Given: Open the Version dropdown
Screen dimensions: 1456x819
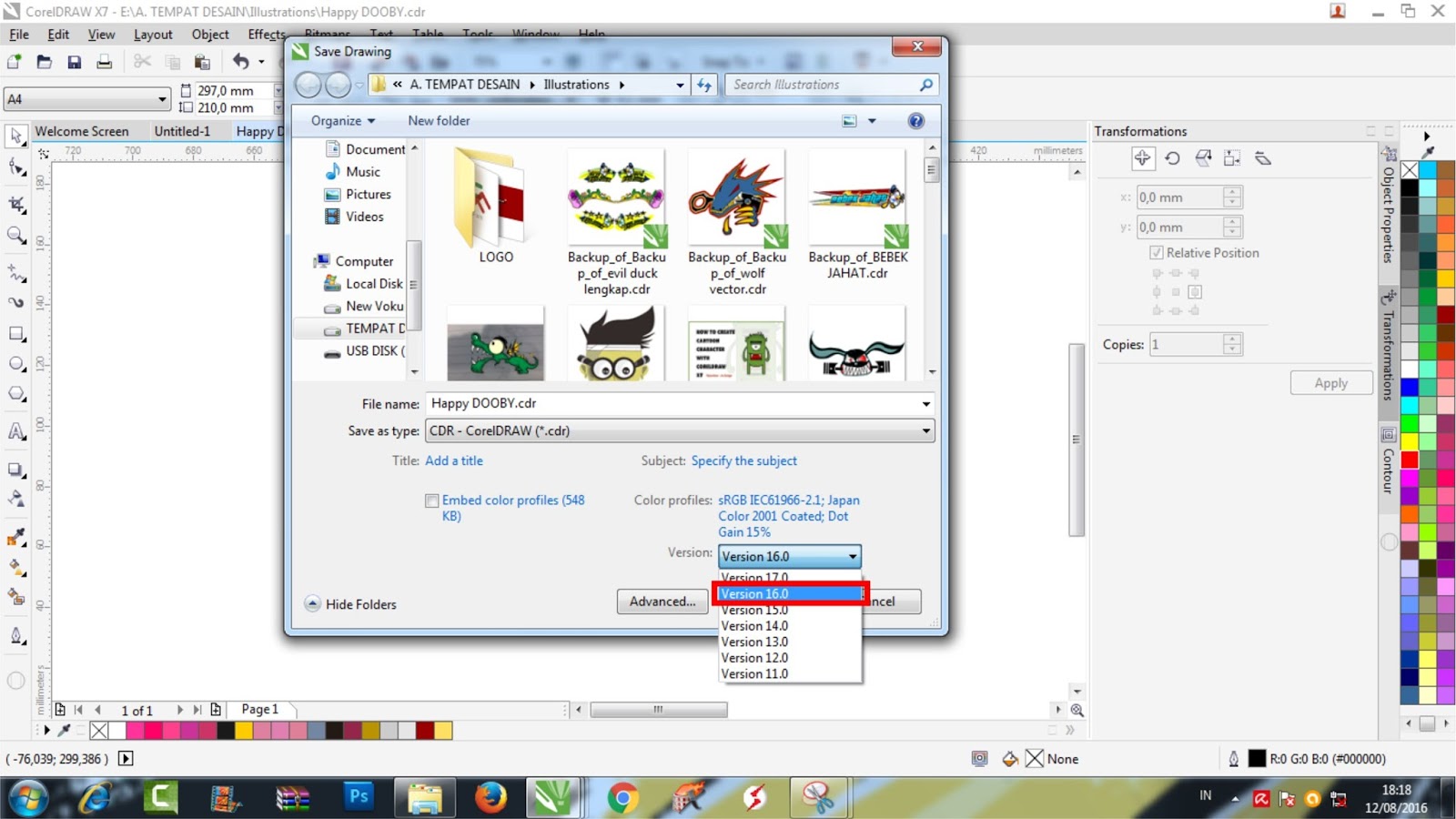Looking at the screenshot, I should pyautogui.click(x=852, y=556).
